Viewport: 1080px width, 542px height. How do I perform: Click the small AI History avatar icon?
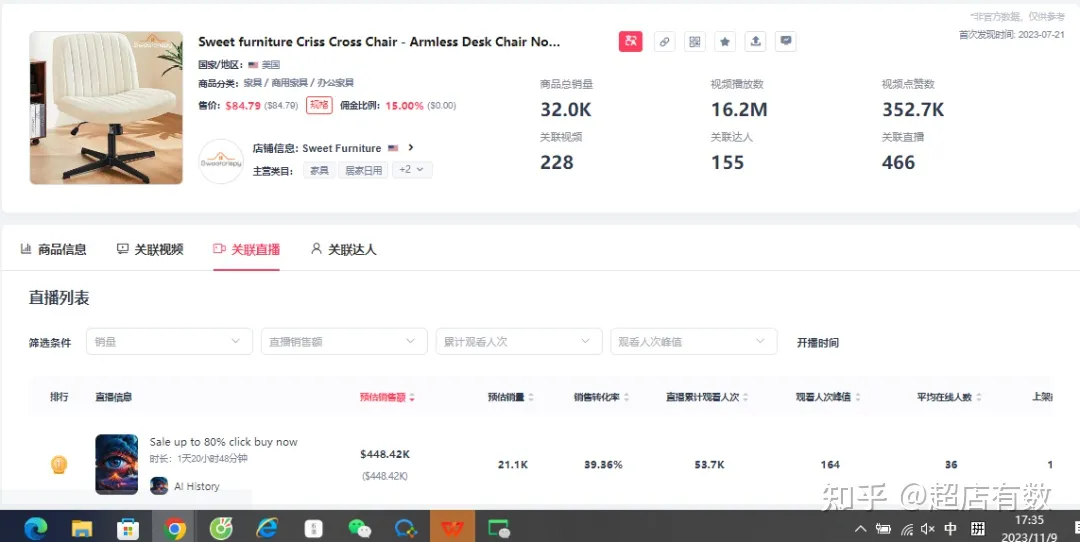[159, 486]
